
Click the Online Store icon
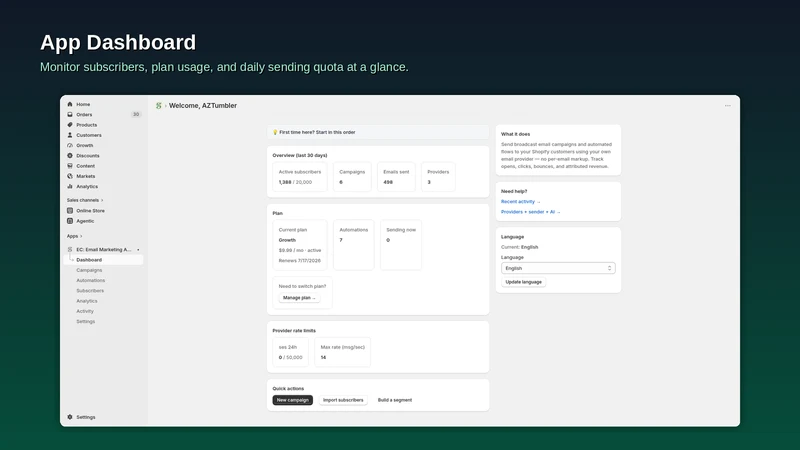pyautogui.click(x=70, y=211)
